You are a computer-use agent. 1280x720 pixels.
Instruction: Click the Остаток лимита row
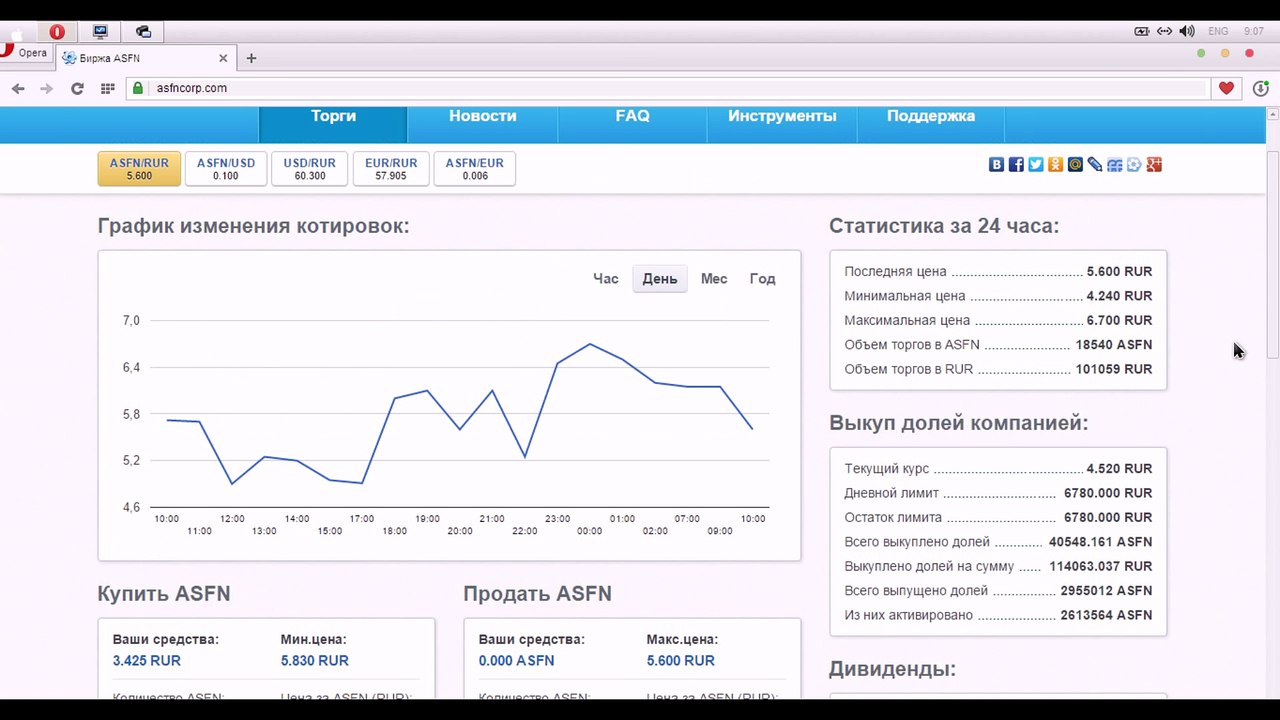coord(998,518)
